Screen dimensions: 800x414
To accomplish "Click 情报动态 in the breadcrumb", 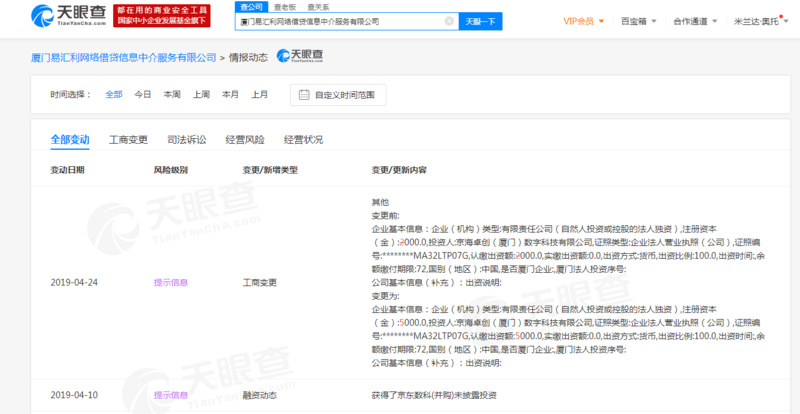I will point(248,57).
